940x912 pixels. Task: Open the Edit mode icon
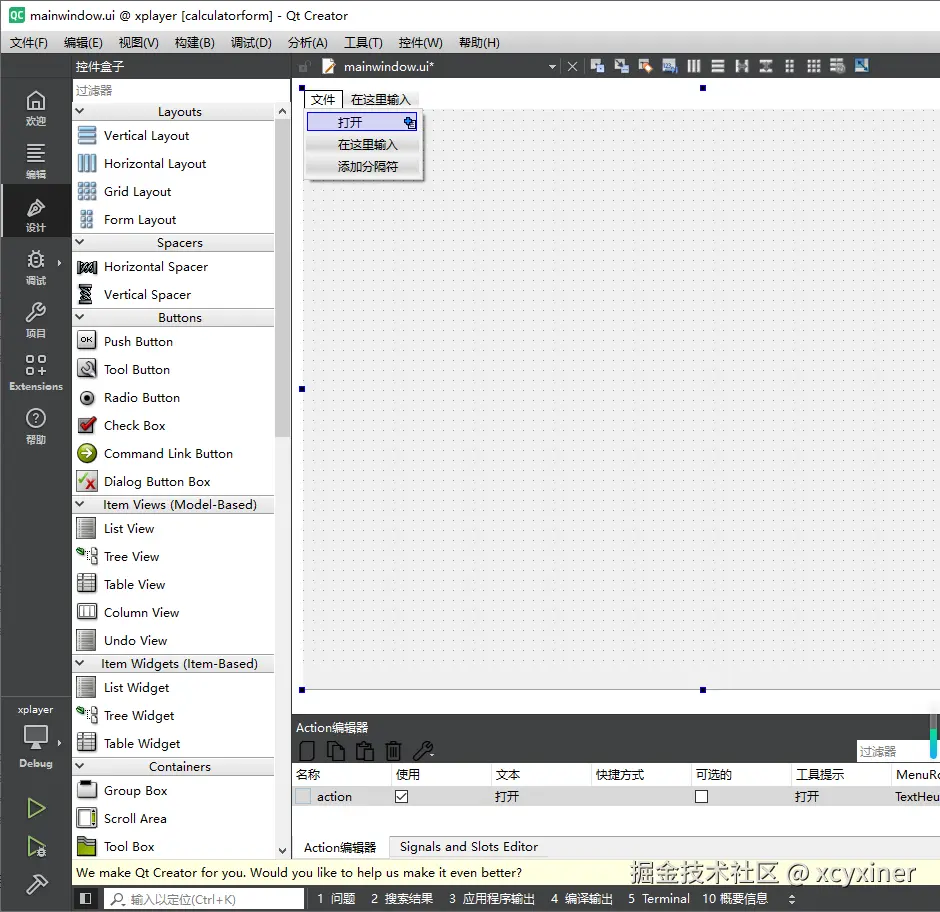tap(35, 161)
